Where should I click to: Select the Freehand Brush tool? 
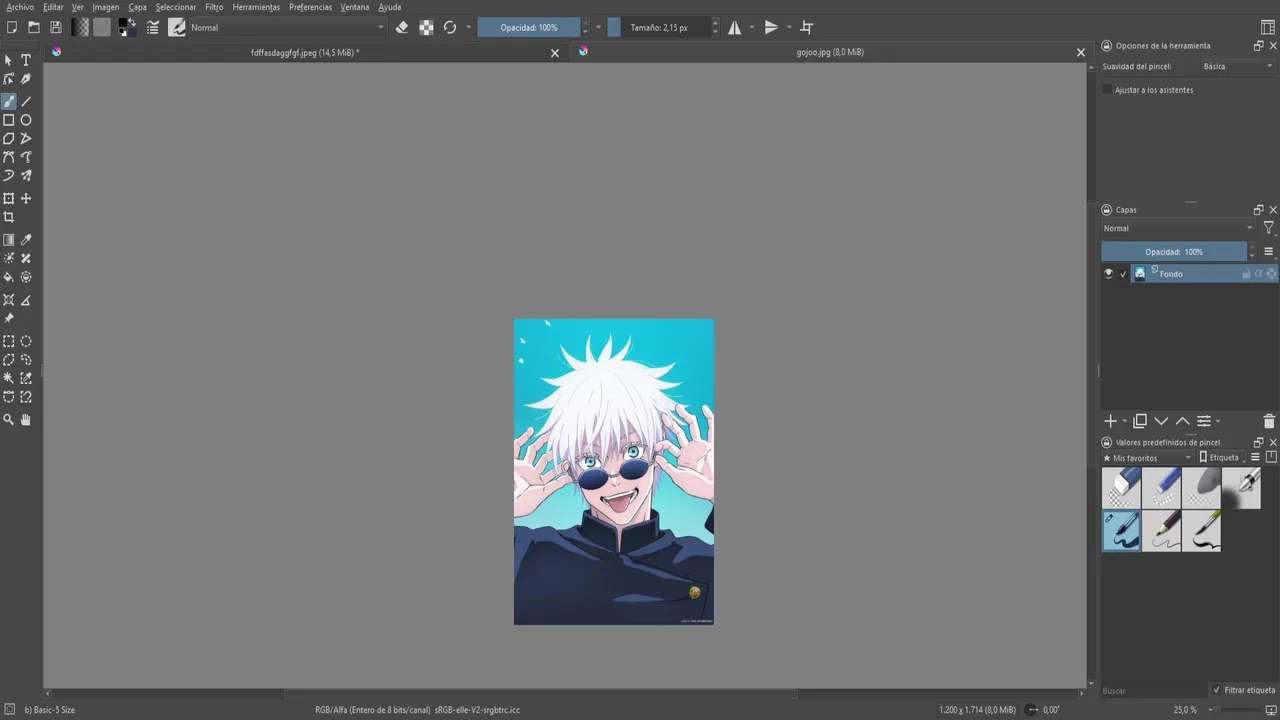click(9, 101)
